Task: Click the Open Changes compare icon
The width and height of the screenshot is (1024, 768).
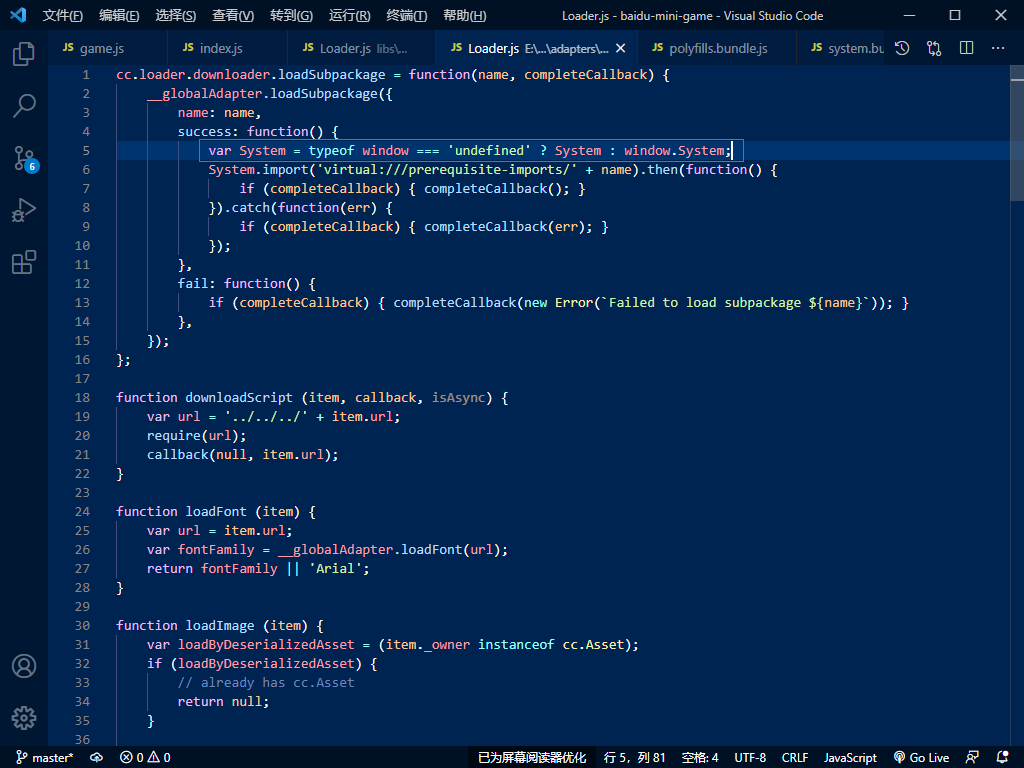Action: (934, 48)
